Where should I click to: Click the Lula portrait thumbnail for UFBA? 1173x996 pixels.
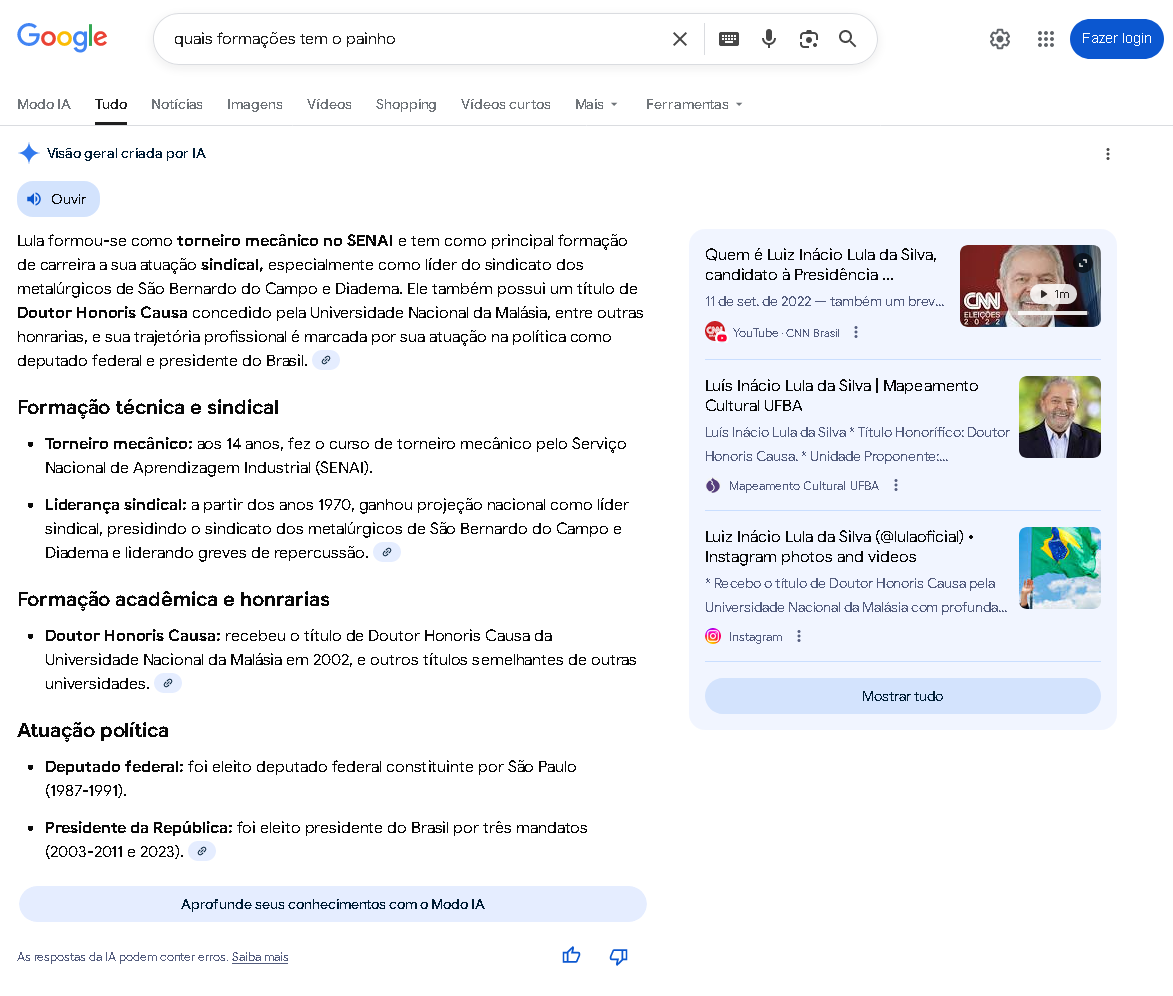(x=1059, y=417)
